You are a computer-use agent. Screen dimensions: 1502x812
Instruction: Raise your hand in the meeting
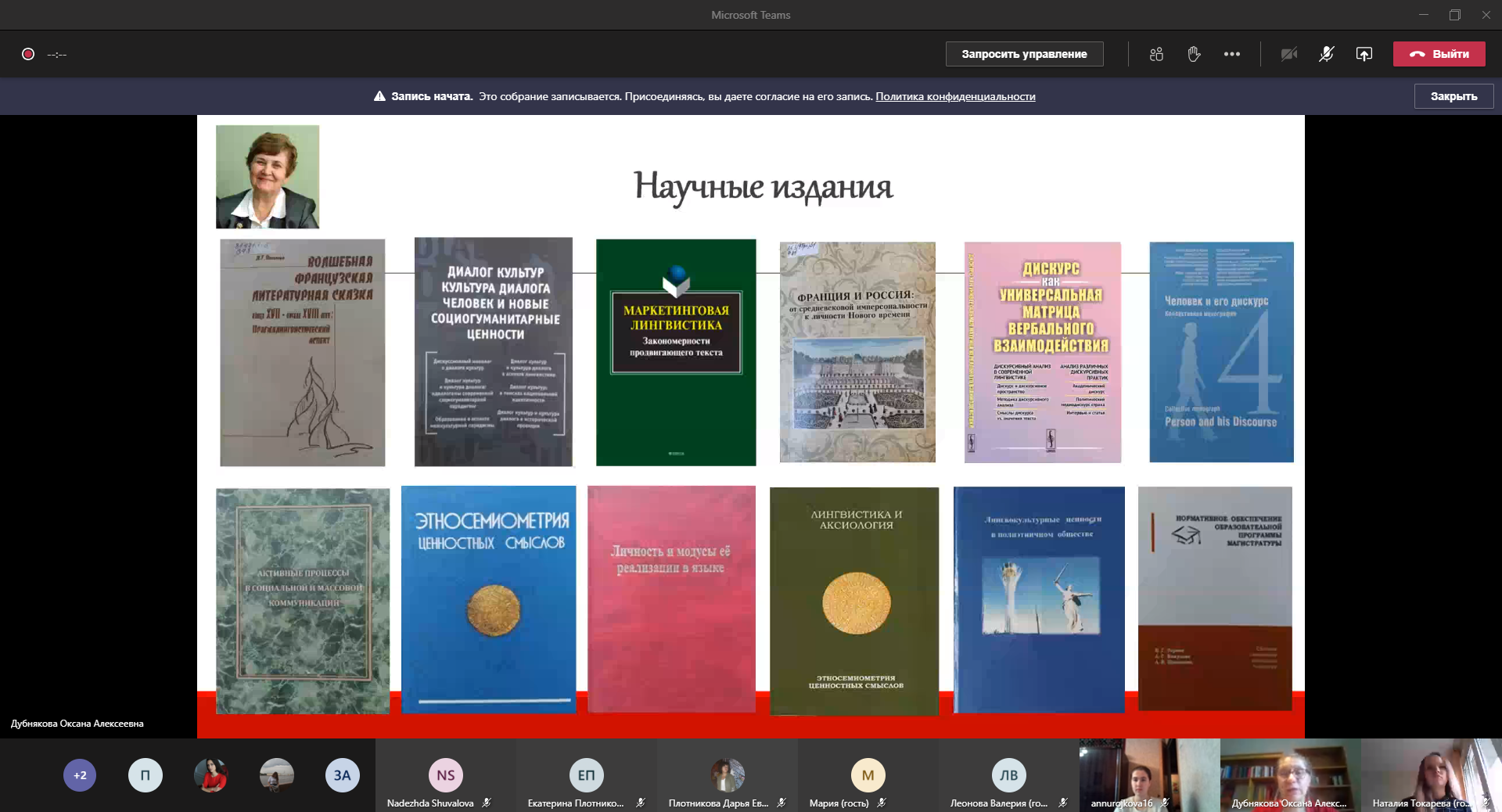pos(1194,54)
